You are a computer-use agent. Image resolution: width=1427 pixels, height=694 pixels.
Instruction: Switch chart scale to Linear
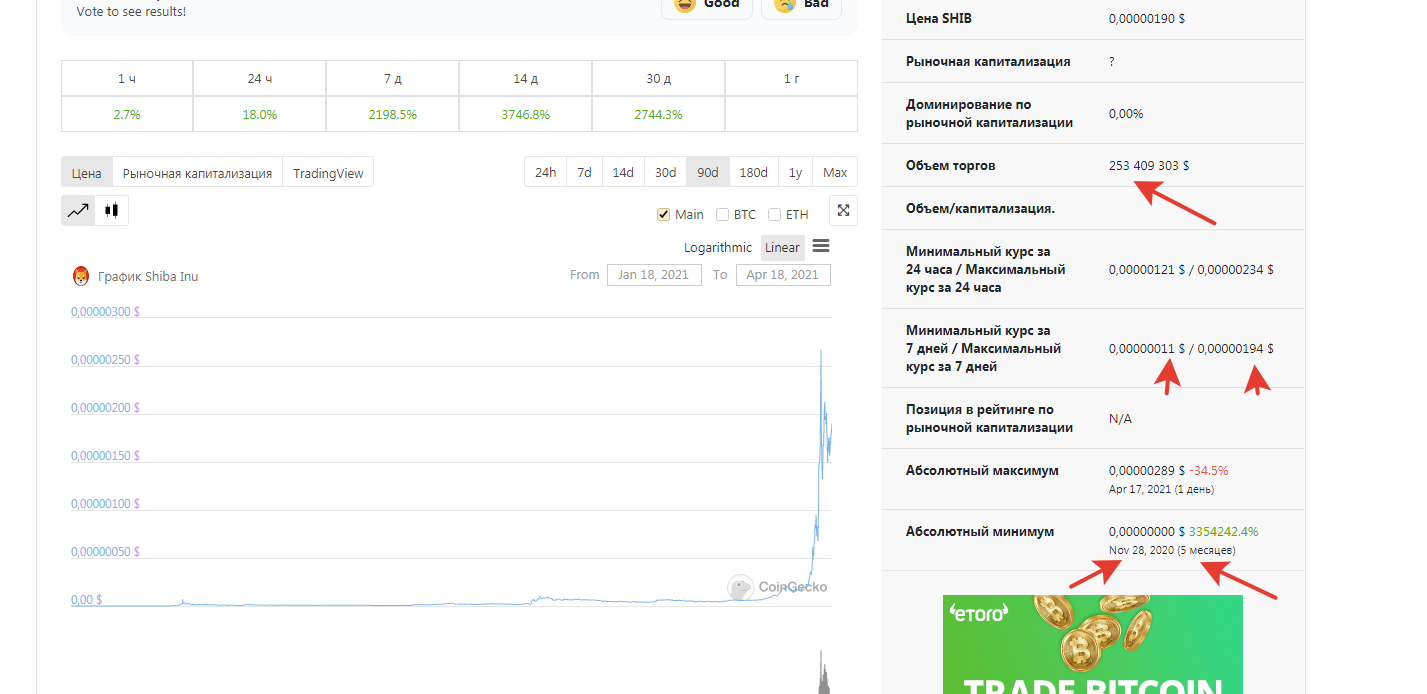tap(782, 247)
